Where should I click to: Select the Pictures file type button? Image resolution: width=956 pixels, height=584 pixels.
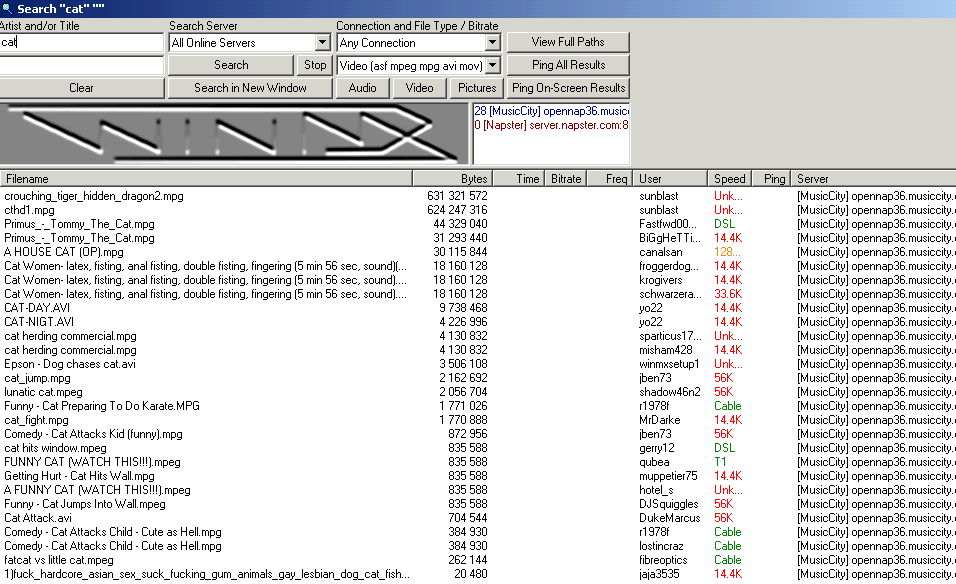[x=477, y=88]
